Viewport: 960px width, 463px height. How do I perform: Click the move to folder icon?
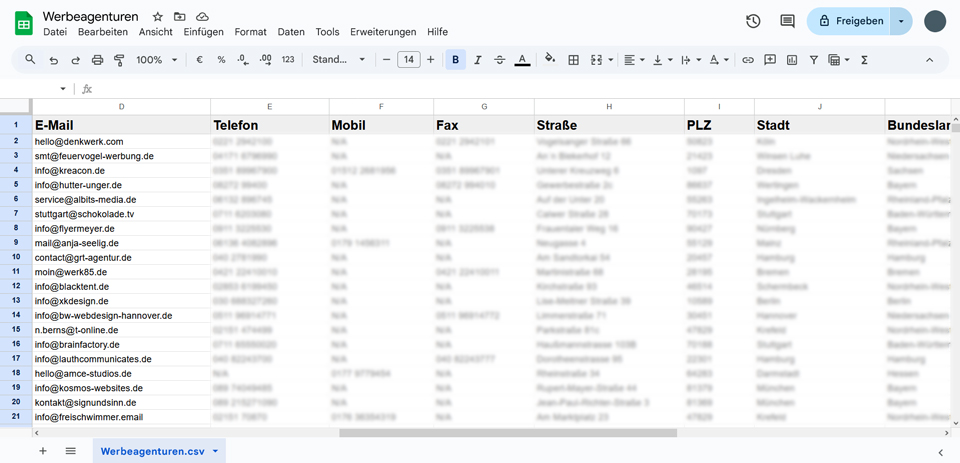pos(179,17)
